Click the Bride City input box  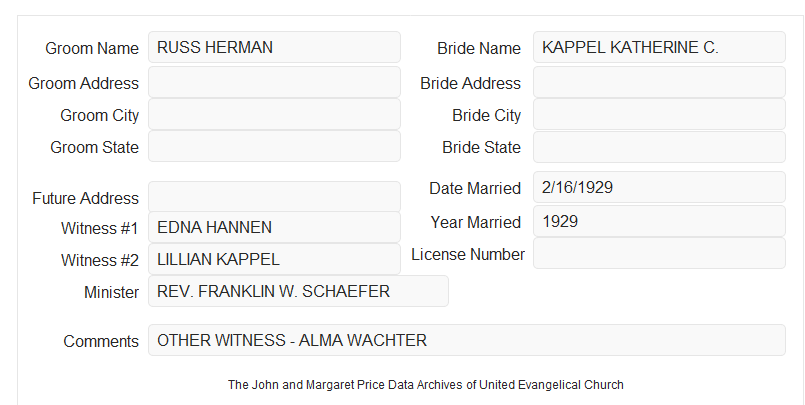click(x=659, y=114)
